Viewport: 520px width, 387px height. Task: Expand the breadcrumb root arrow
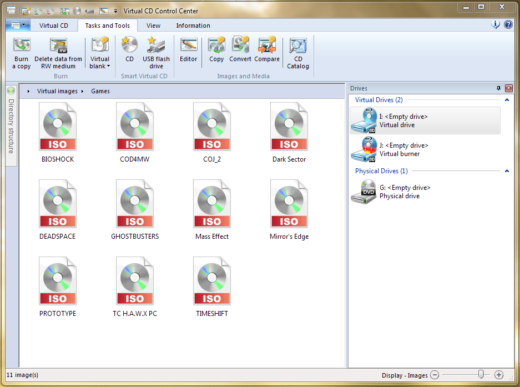28,91
